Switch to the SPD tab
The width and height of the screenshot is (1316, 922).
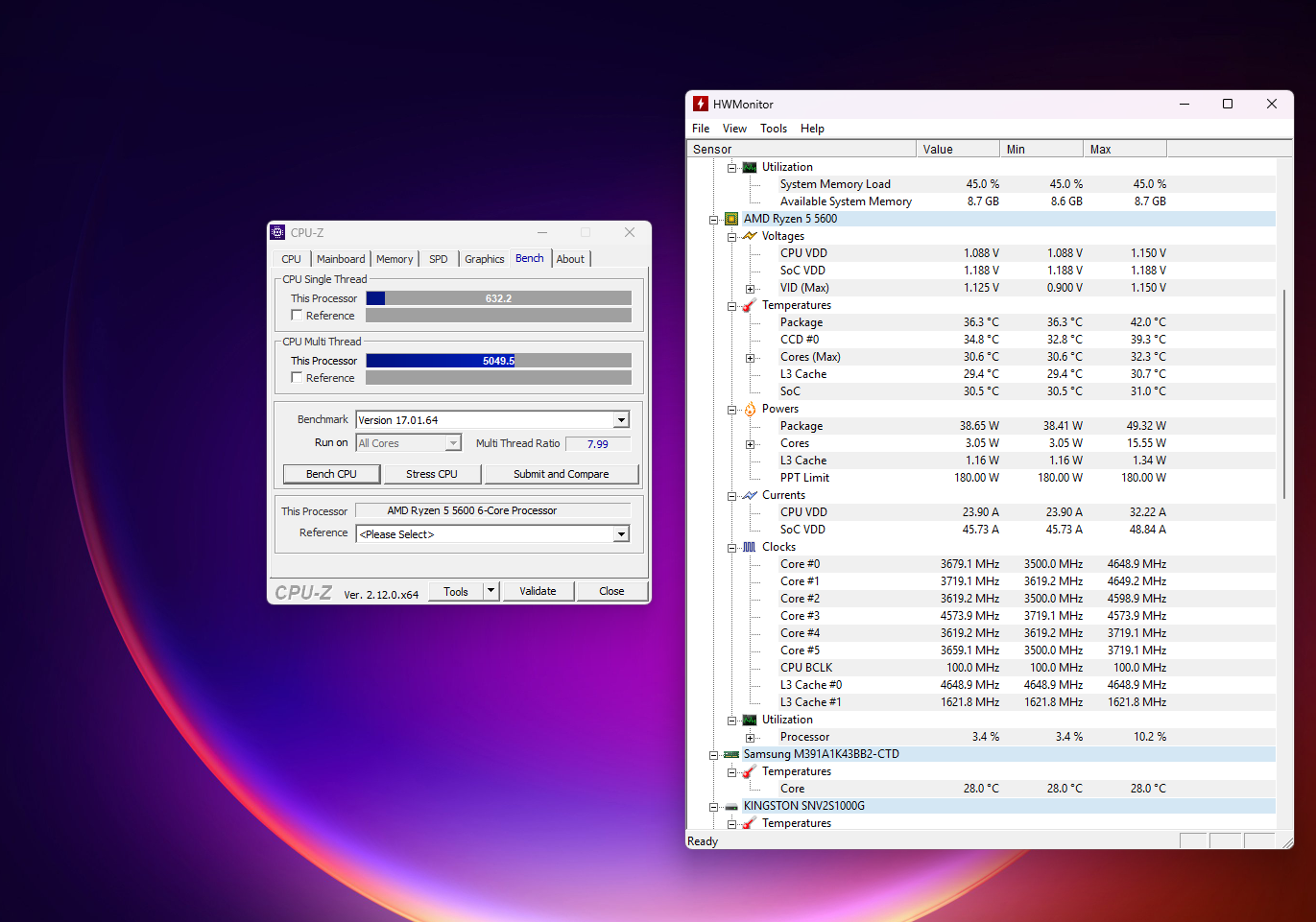[x=439, y=259]
